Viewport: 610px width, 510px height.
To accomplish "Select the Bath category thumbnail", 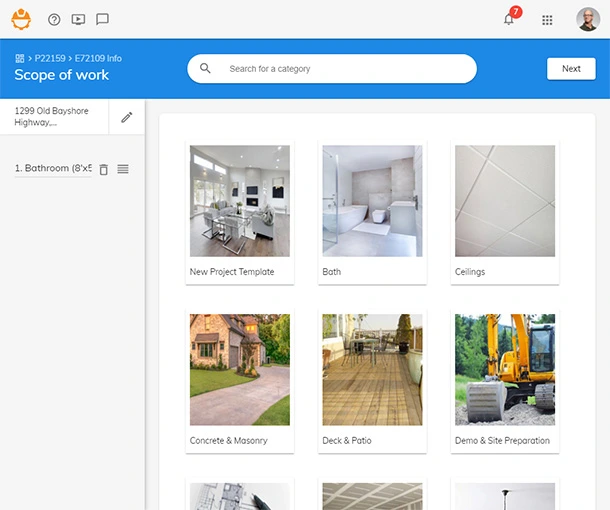I will pyautogui.click(x=372, y=212).
